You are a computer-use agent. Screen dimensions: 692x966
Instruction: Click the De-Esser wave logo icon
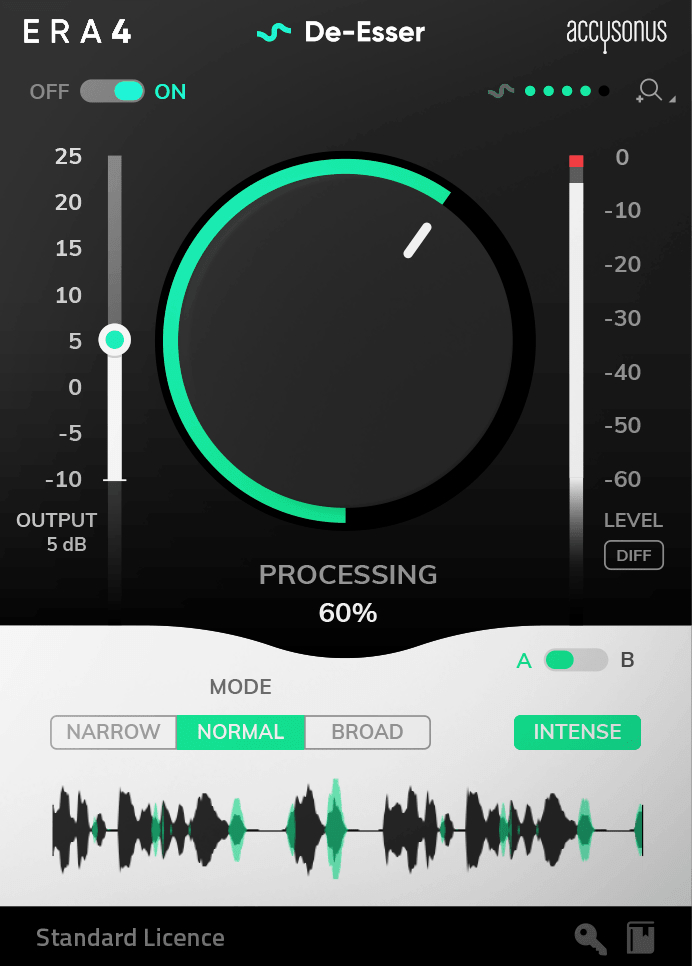click(274, 32)
